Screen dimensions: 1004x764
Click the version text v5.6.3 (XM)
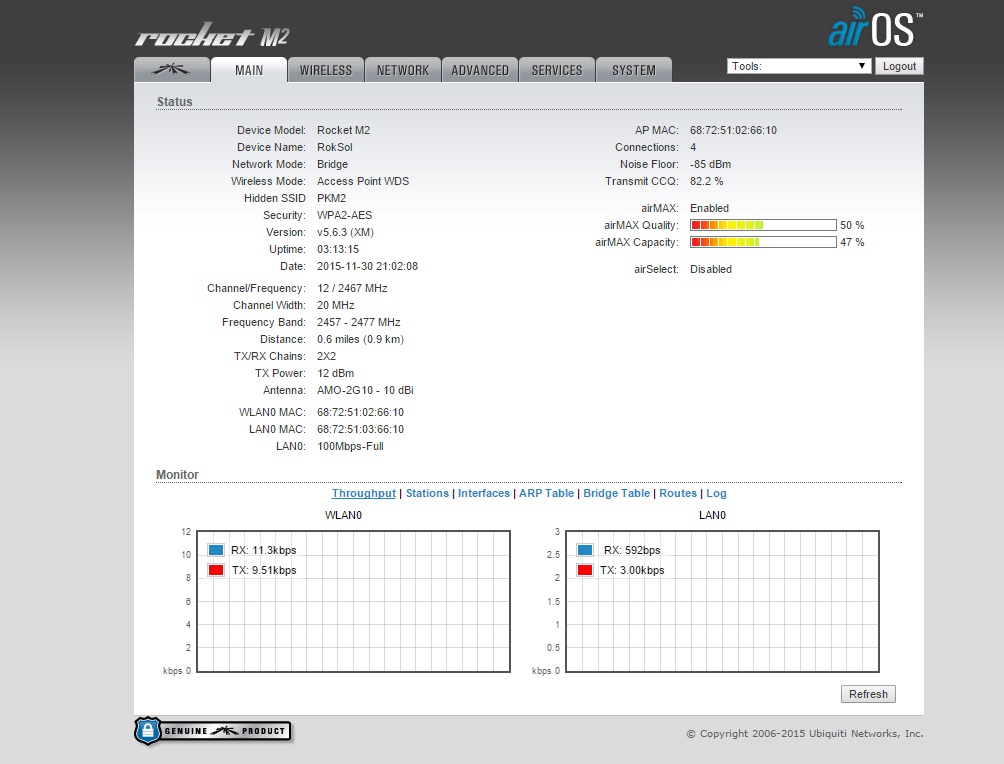345,232
